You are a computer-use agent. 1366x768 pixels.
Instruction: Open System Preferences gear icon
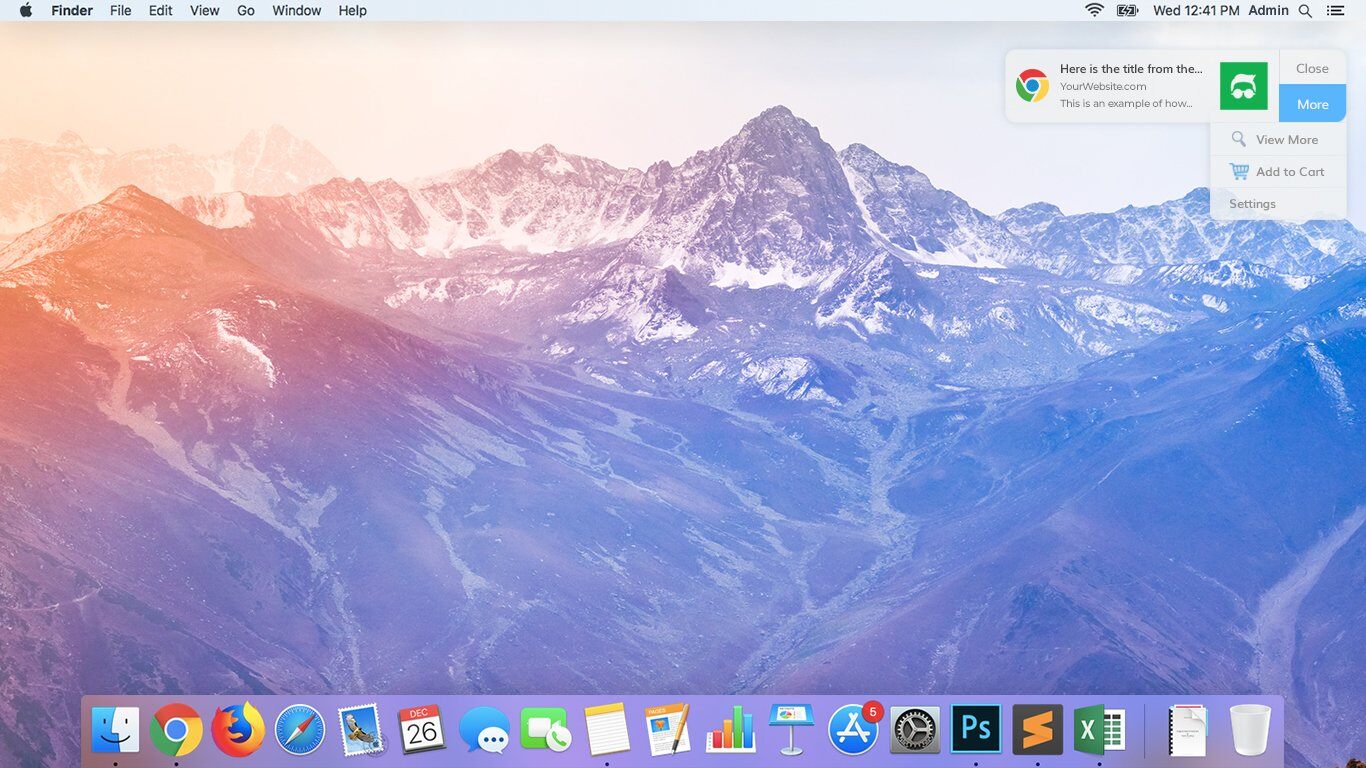pos(915,730)
